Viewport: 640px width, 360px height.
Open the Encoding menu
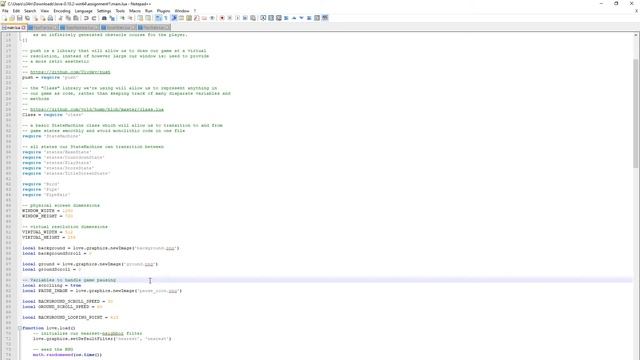(62, 11)
